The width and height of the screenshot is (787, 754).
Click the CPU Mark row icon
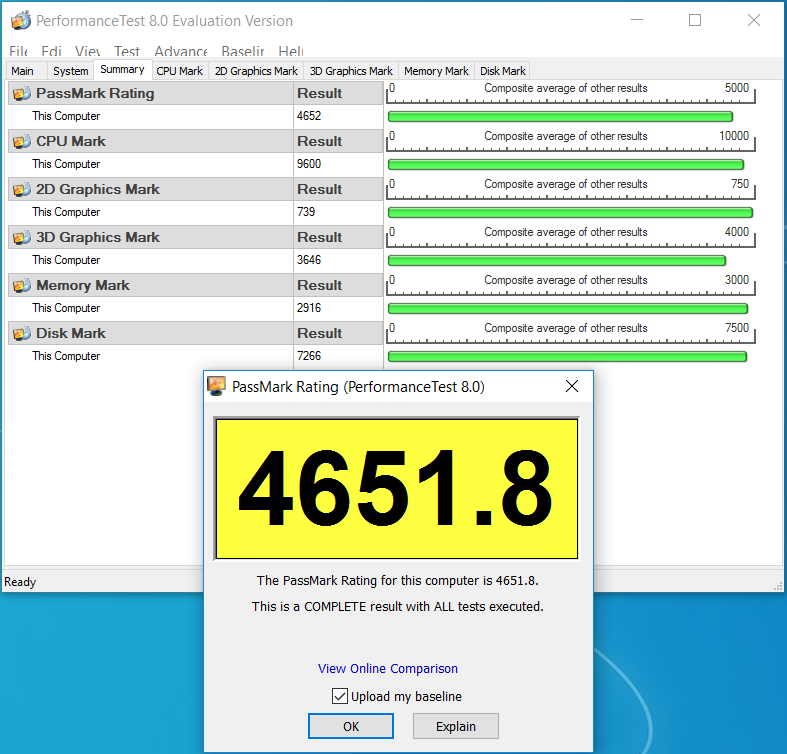tap(22, 142)
